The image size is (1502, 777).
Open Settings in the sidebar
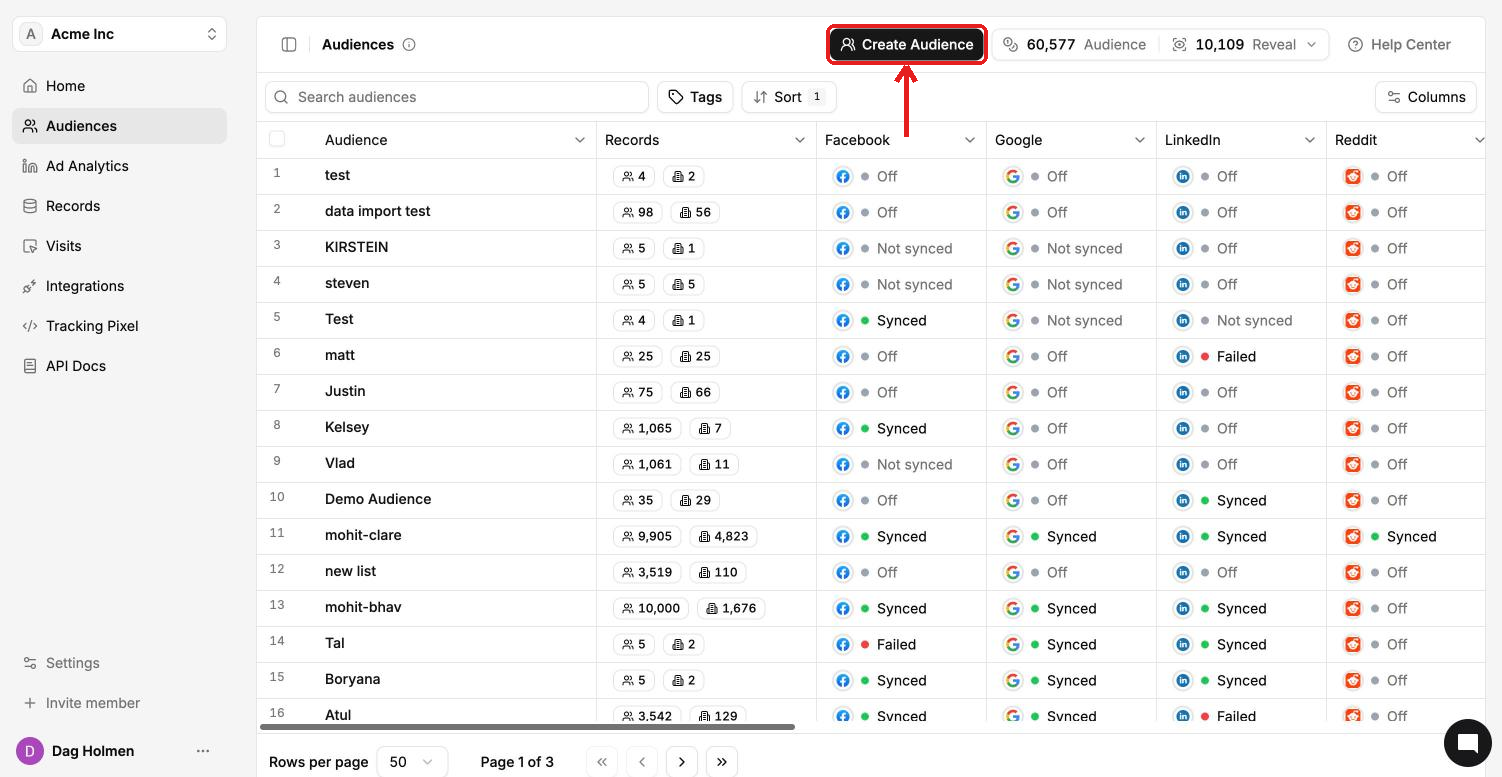point(120,663)
